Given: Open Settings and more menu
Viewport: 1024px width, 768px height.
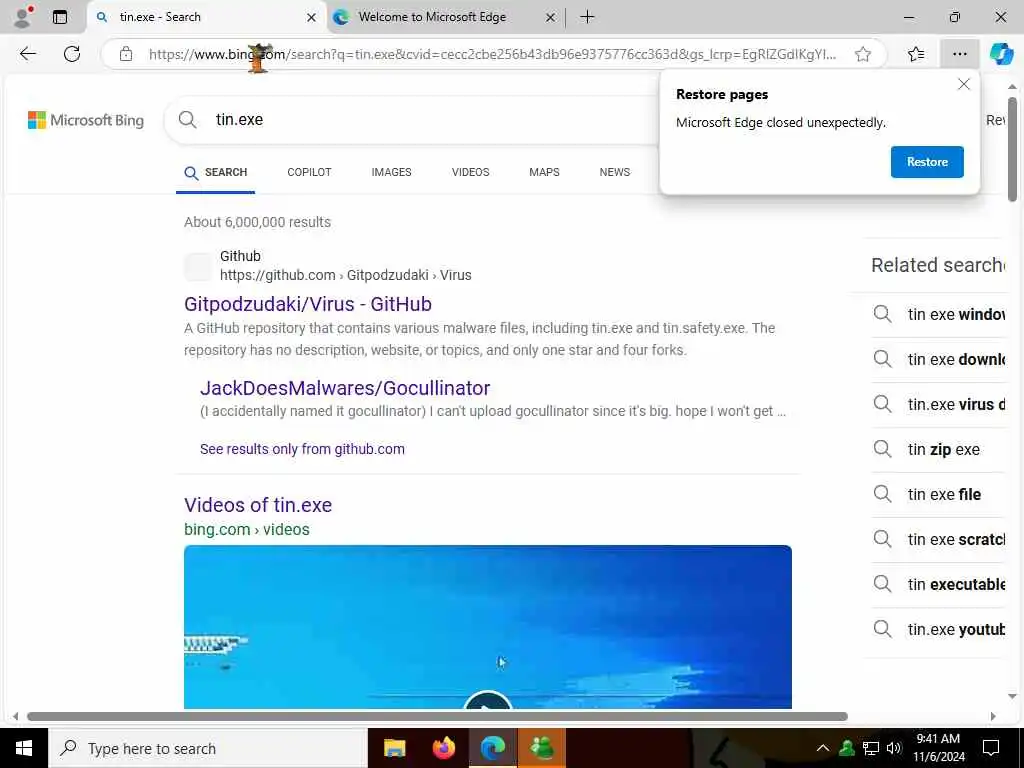Looking at the screenshot, I should click(959, 54).
